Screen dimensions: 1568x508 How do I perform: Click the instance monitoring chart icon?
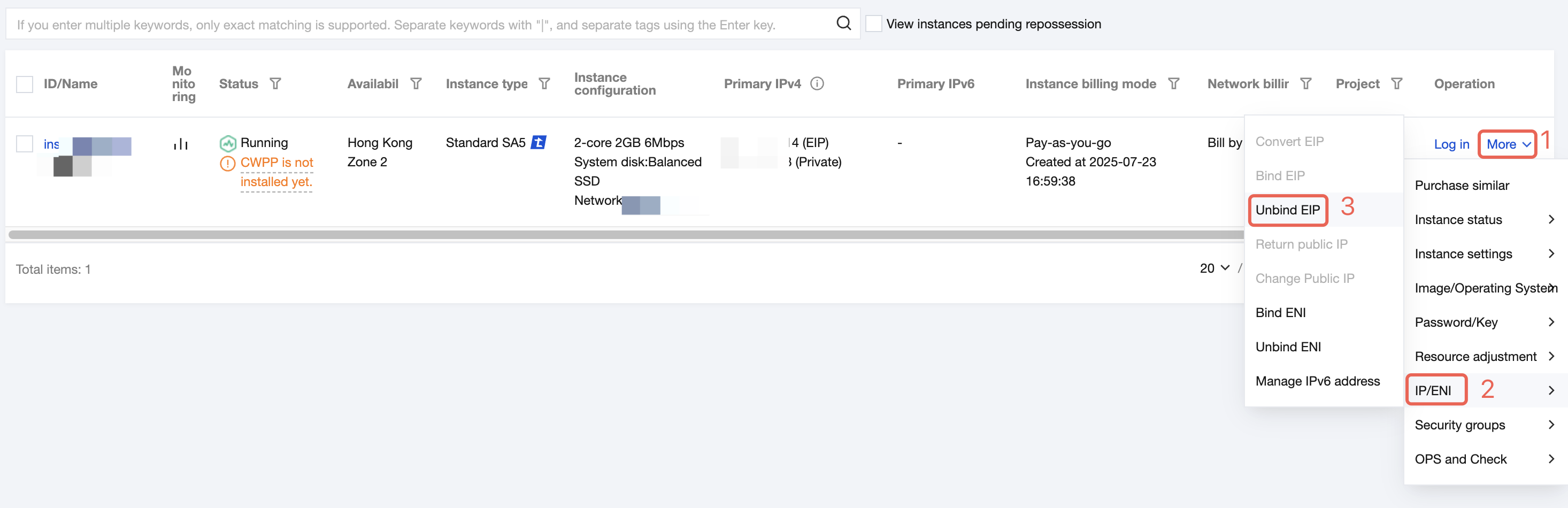point(181,144)
